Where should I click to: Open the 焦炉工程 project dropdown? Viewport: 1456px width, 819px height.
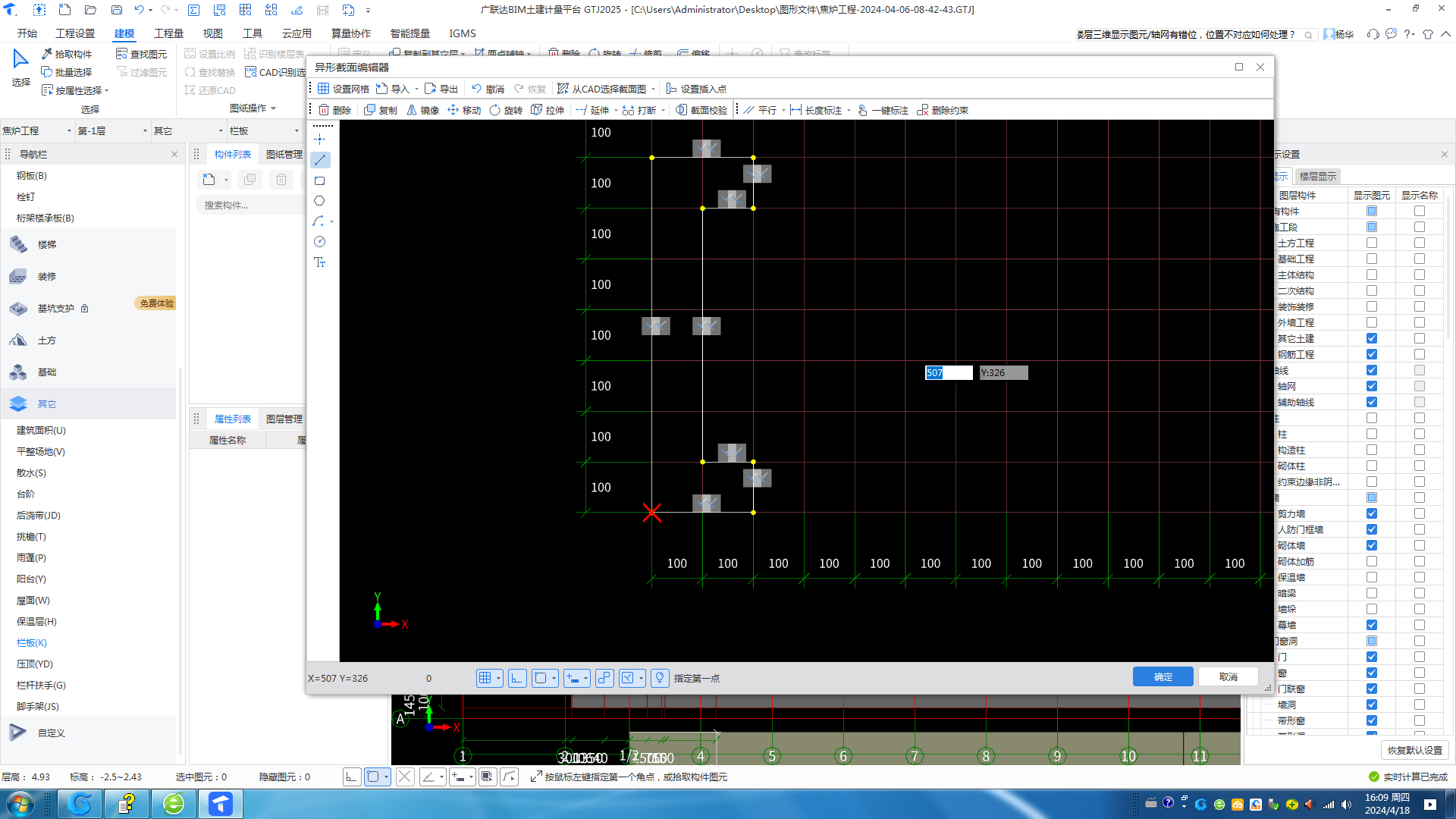(37, 130)
